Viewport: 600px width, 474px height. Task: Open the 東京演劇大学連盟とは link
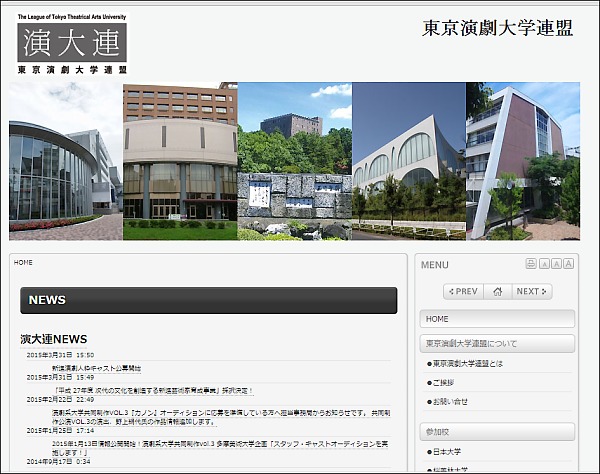click(468, 364)
